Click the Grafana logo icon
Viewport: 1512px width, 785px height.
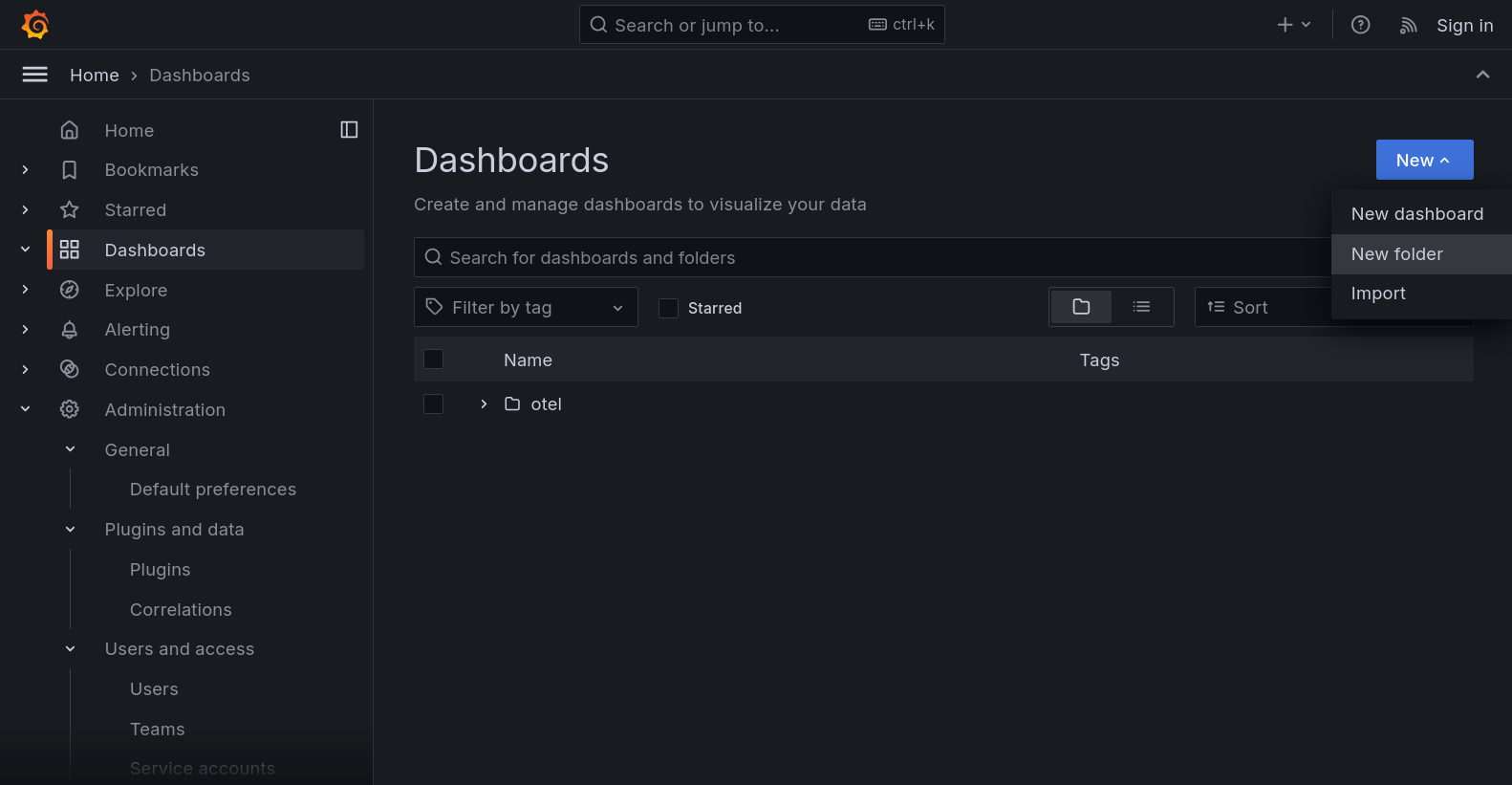tap(35, 25)
